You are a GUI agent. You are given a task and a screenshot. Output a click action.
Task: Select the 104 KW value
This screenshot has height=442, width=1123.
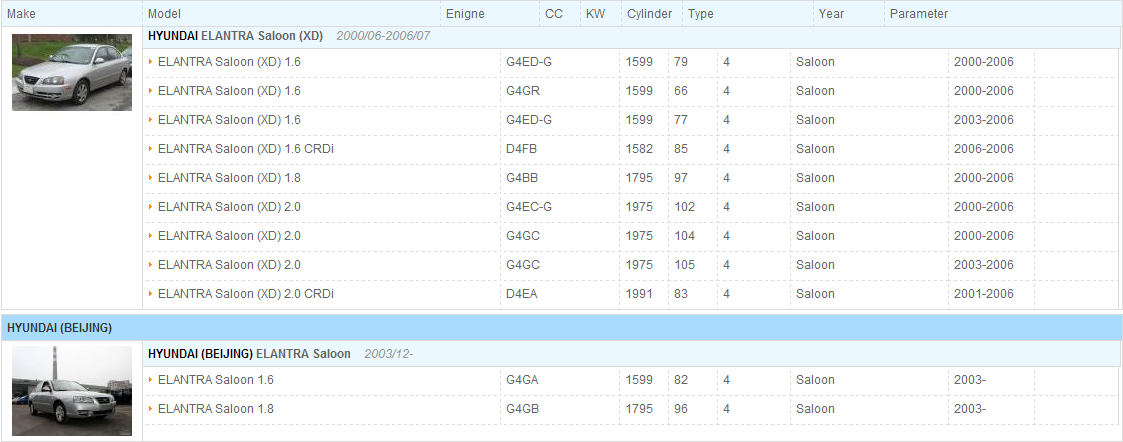tap(685, 236)
